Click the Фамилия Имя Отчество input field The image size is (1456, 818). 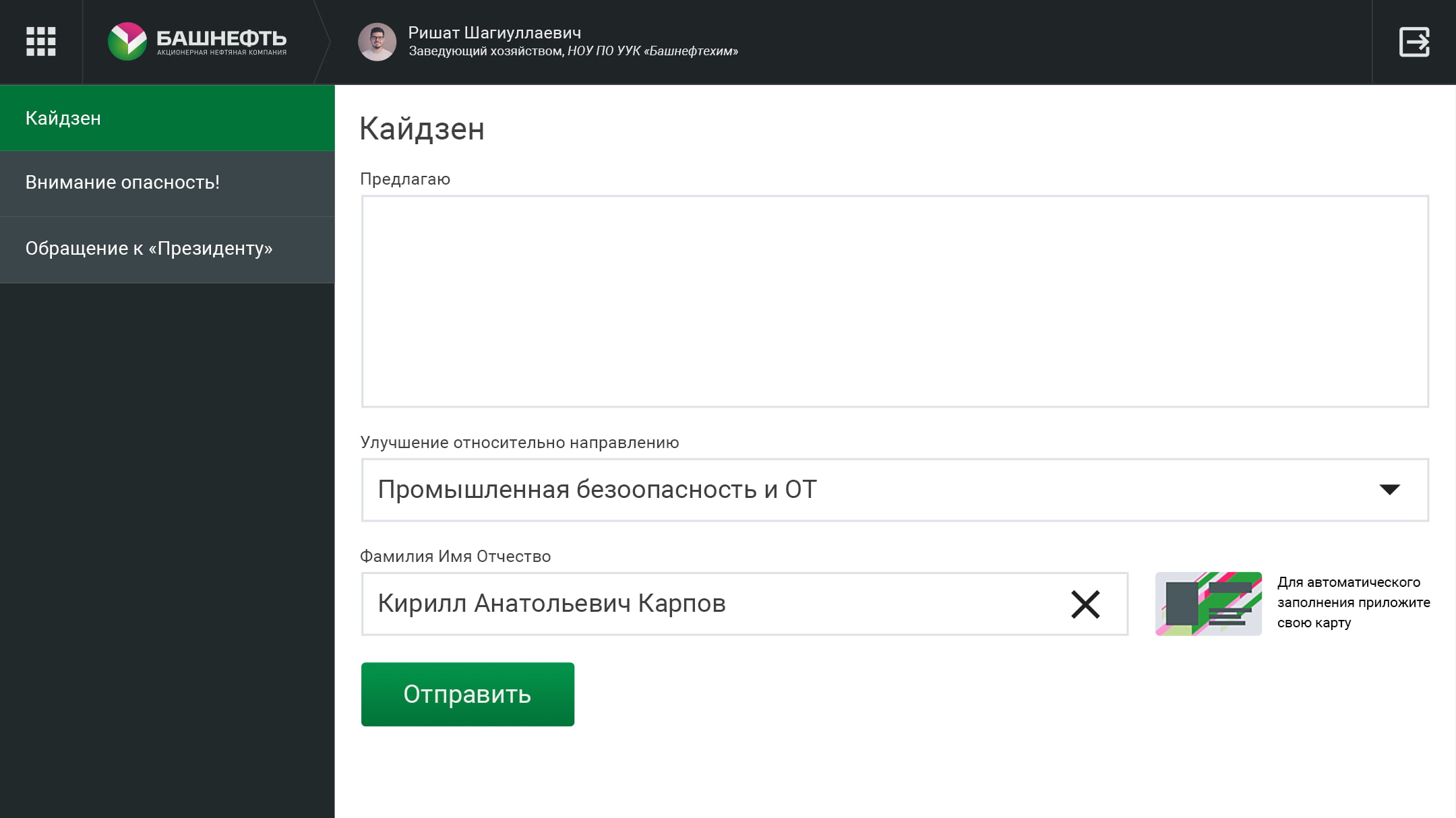pyautogui.click(x=744, y=604)
